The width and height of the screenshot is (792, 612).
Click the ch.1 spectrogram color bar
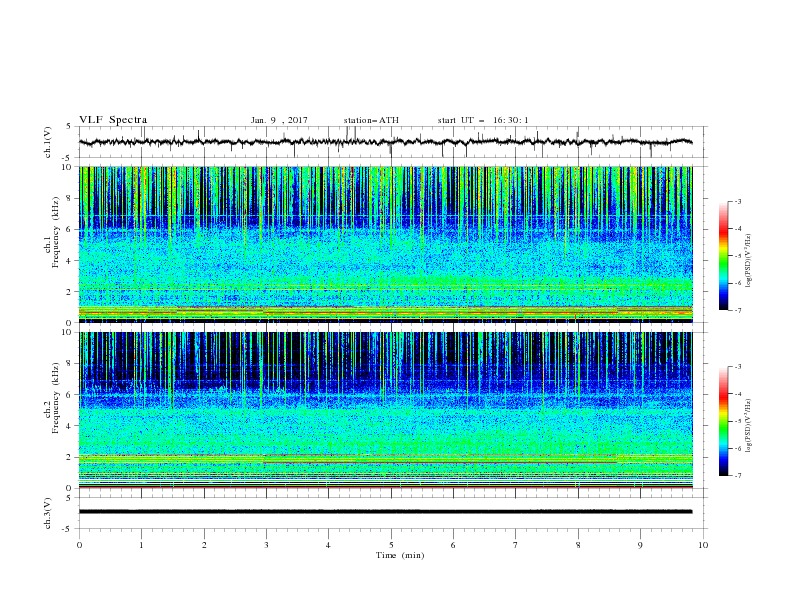(x=723, y=256)
